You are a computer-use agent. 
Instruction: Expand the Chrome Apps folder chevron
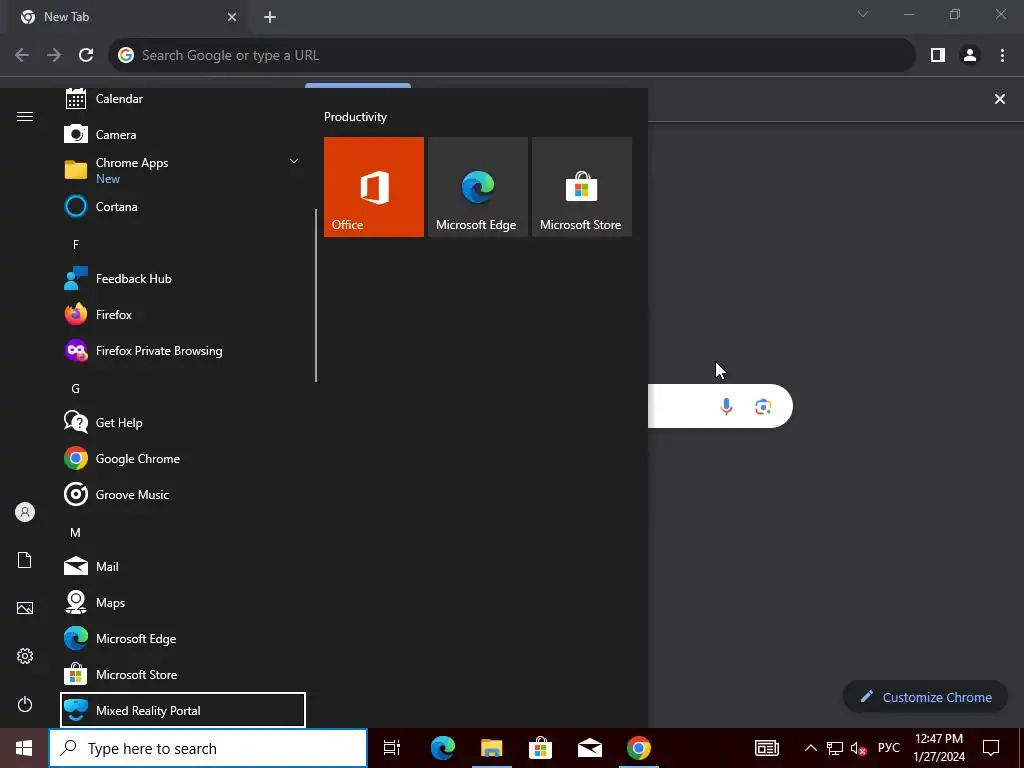tap(294, 161)
